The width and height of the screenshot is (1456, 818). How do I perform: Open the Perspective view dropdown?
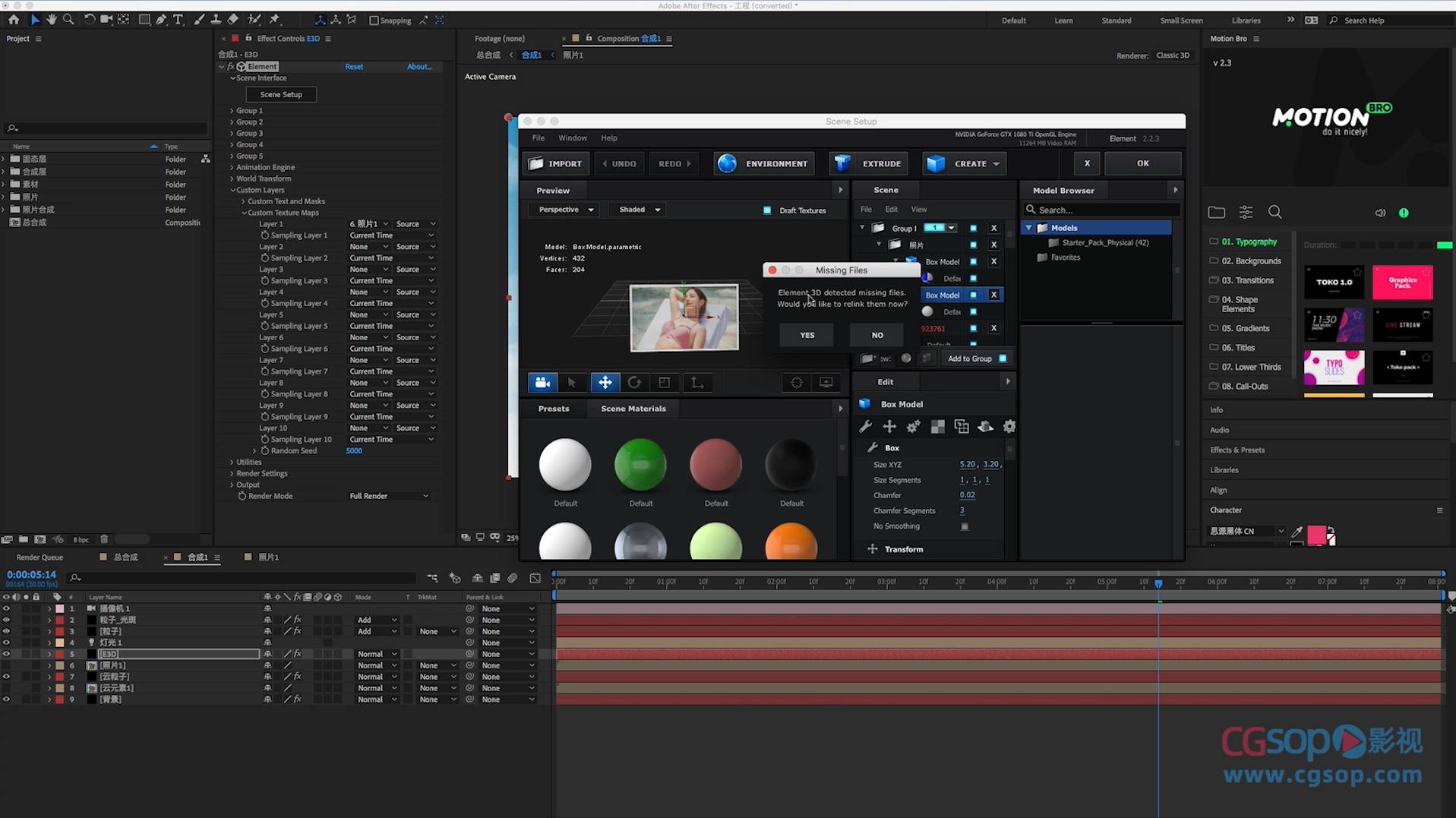[x=565, y=210]
